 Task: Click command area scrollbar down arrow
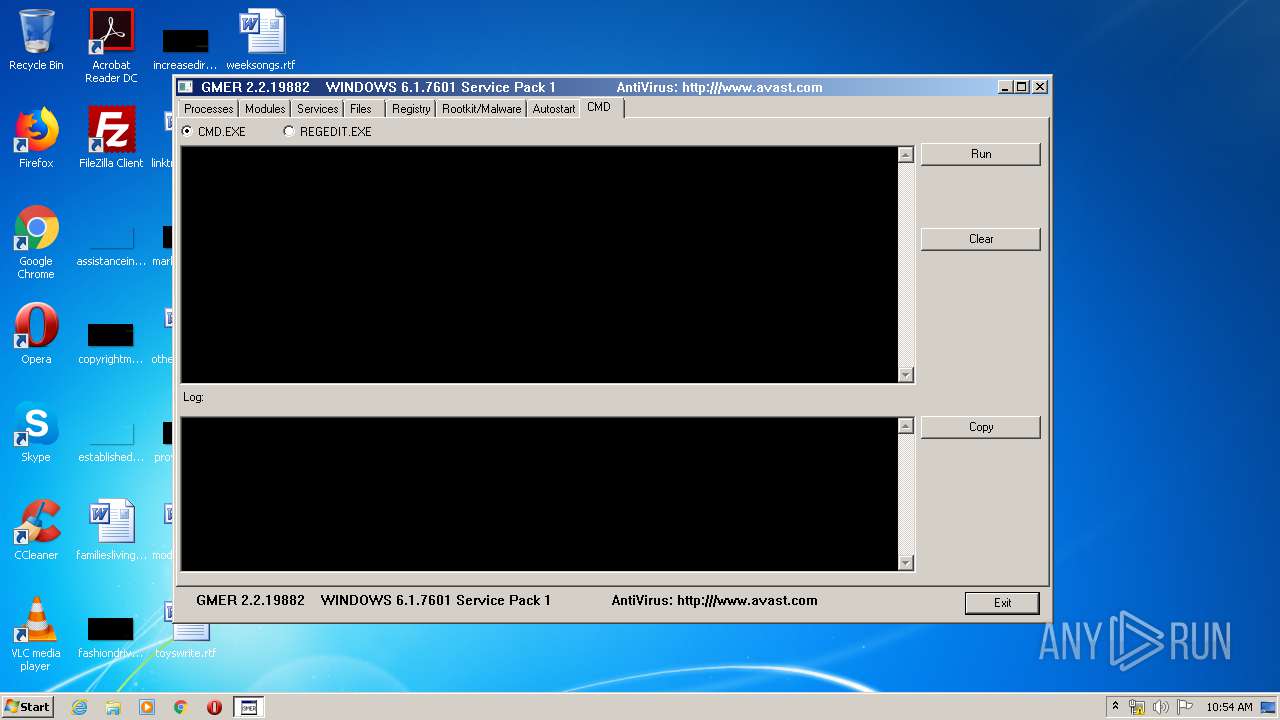pos(906,375)
